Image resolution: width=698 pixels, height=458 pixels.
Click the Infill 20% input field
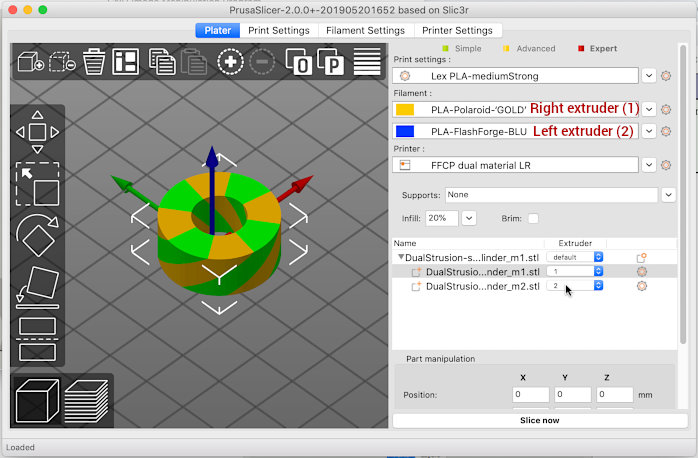point(442,219)
